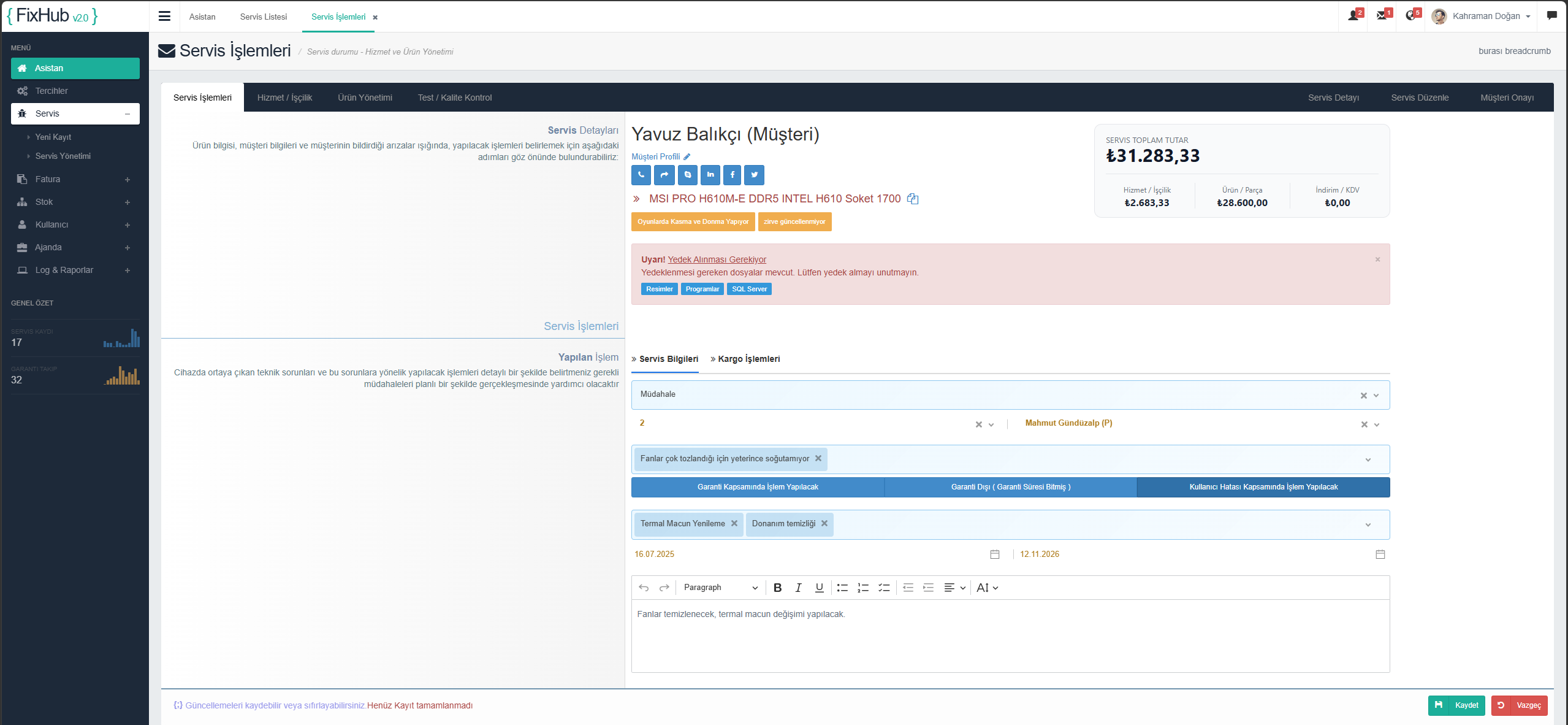Open calendar picker for 16.07.2025
The image size is (1568, 725).
(x=995, y=554)
